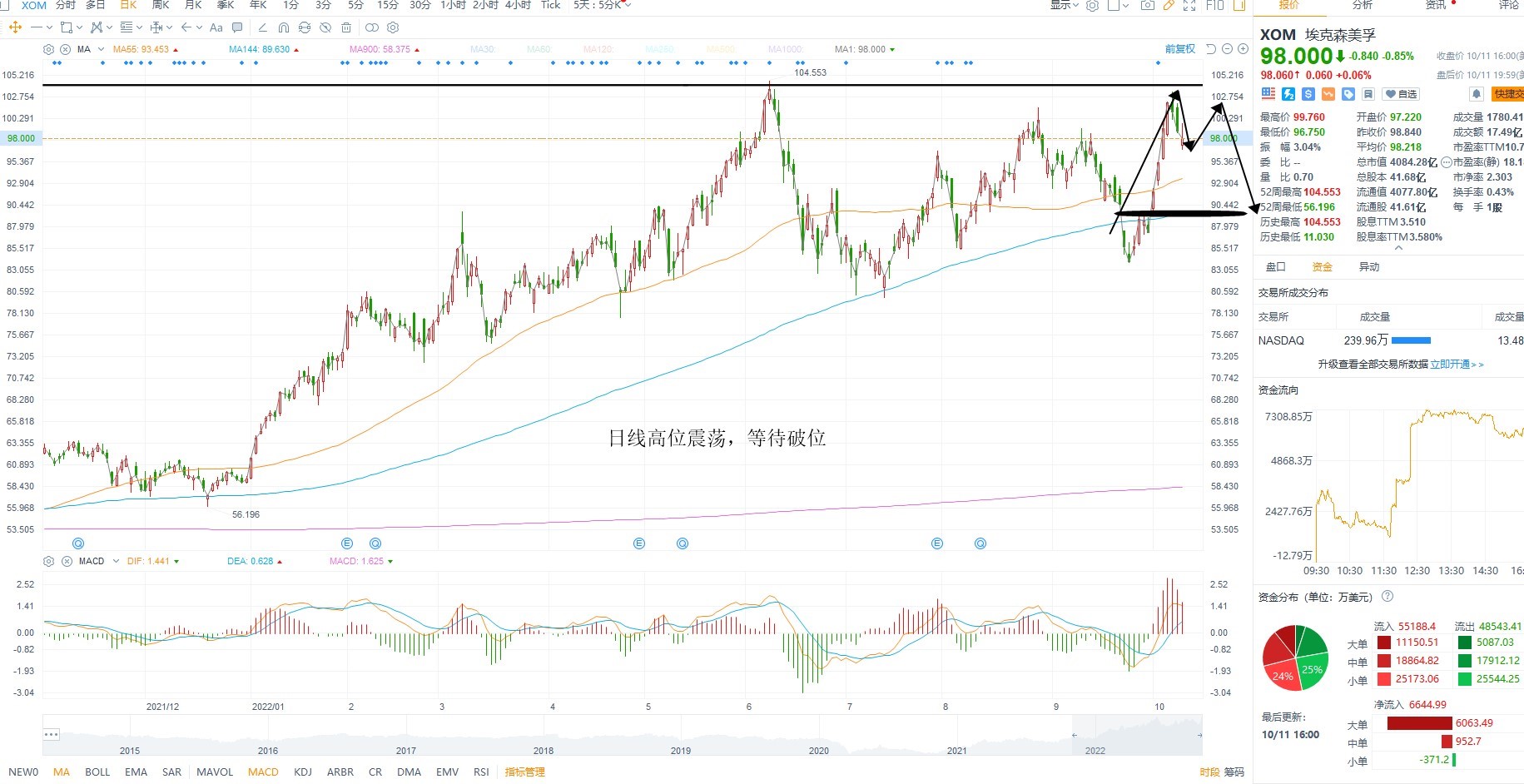1524x784 pixels.
Task: Click the 前复权 adjustment button
Action: coord(1179,49)
